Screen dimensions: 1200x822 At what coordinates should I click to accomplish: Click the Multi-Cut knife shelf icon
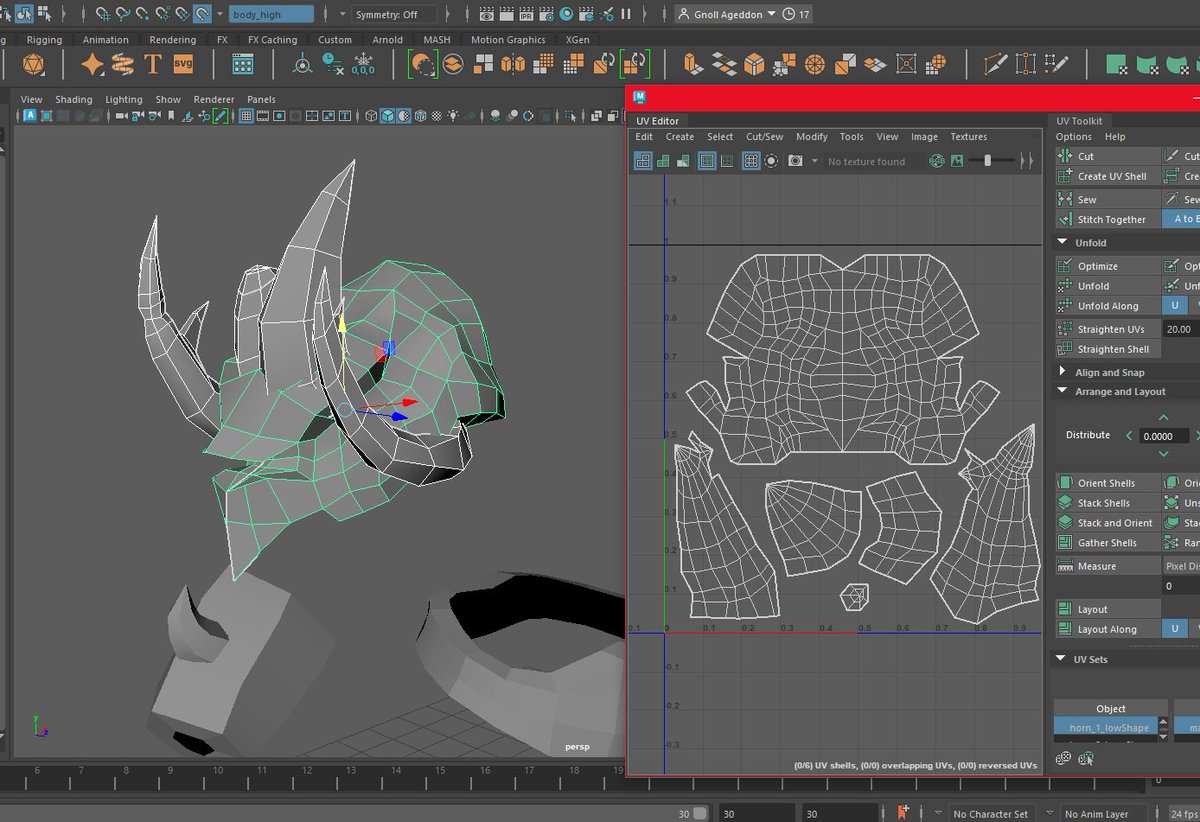pyautogui.click(x=995, y=65)
